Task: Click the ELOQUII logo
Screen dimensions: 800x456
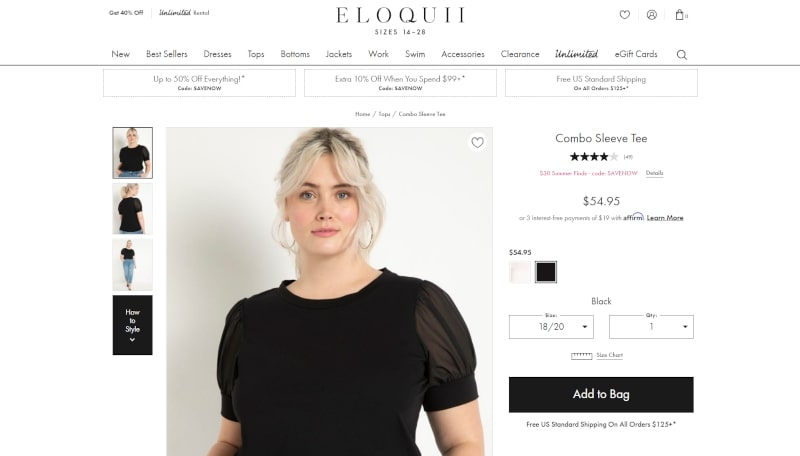Action: (401, 20)
